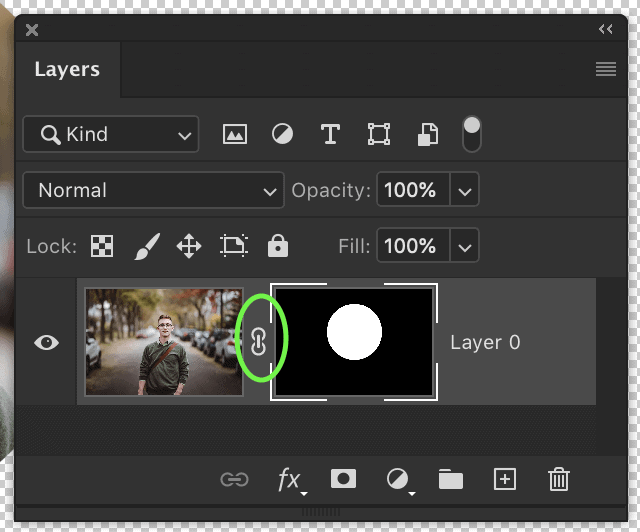
Task: Select the Layers tab
Action: coord(67,69)
